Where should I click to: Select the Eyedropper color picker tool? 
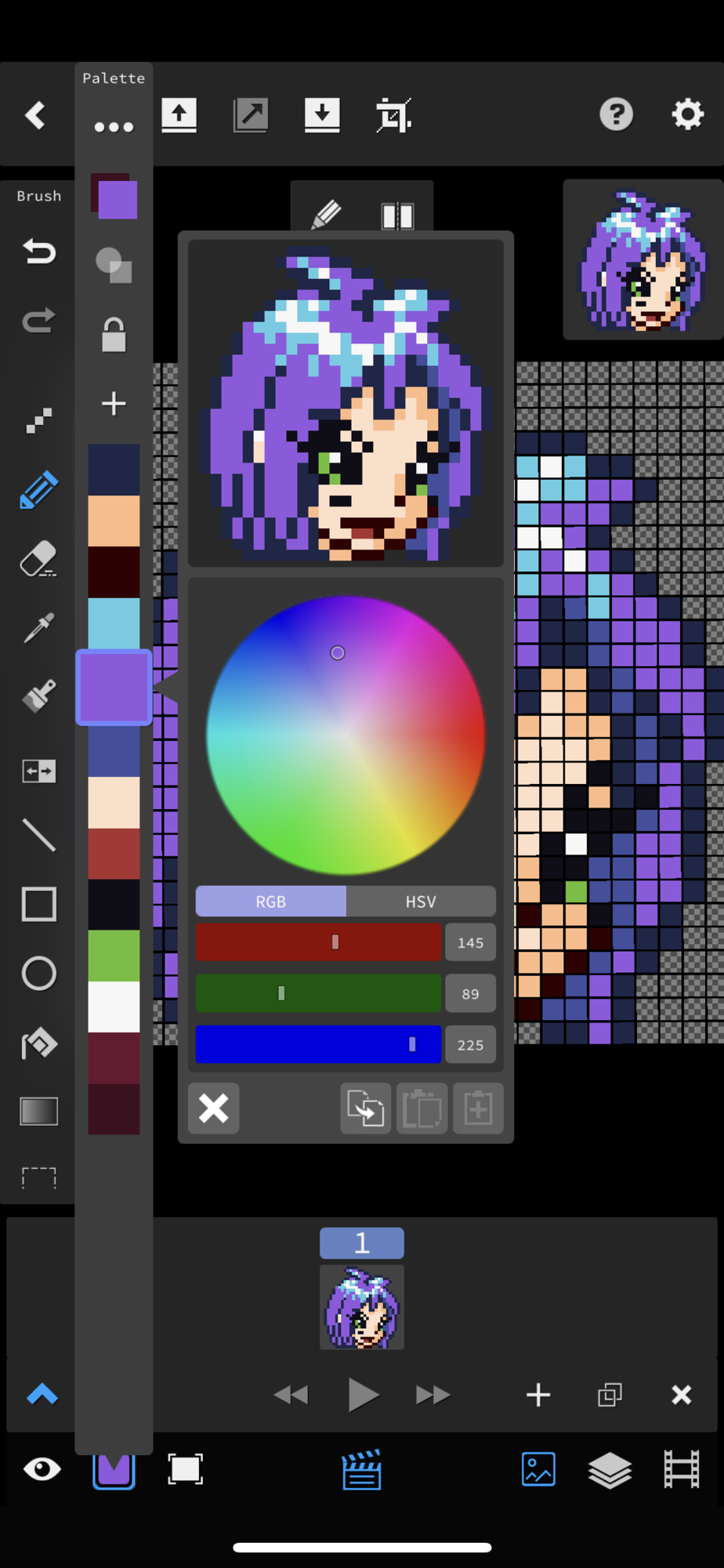pos(38,627)
